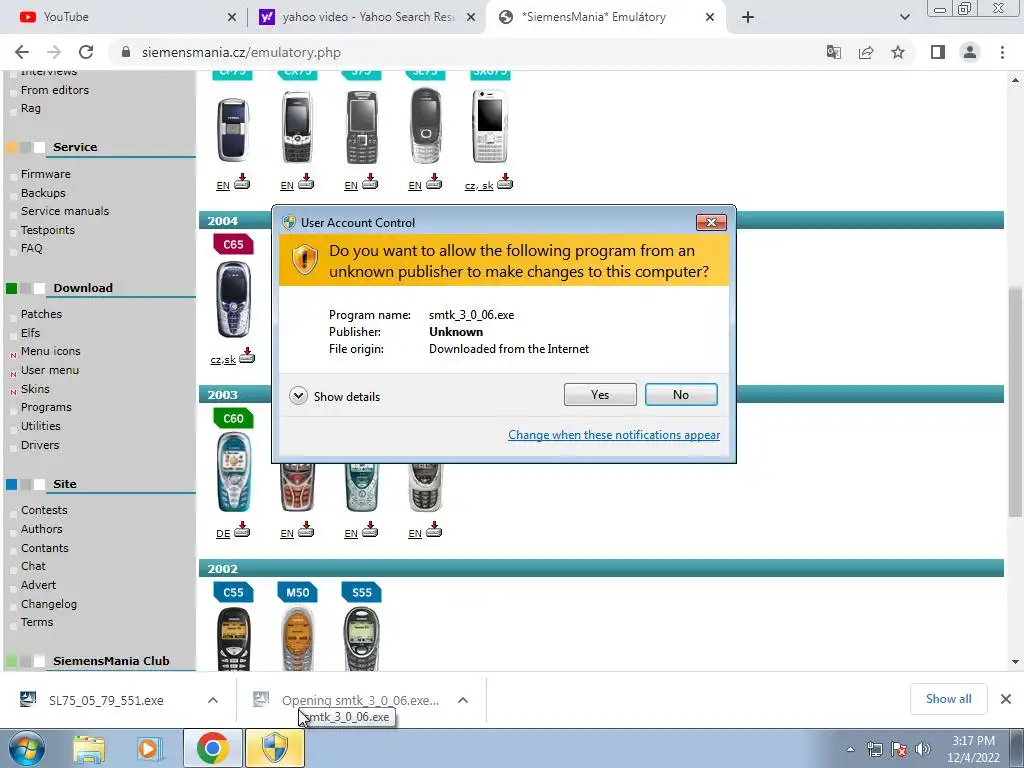The height and width of the screenshot is (768, 1024).
Task: Click the C65 phone image
Action: pyautogui.click(x=233, y=300)
